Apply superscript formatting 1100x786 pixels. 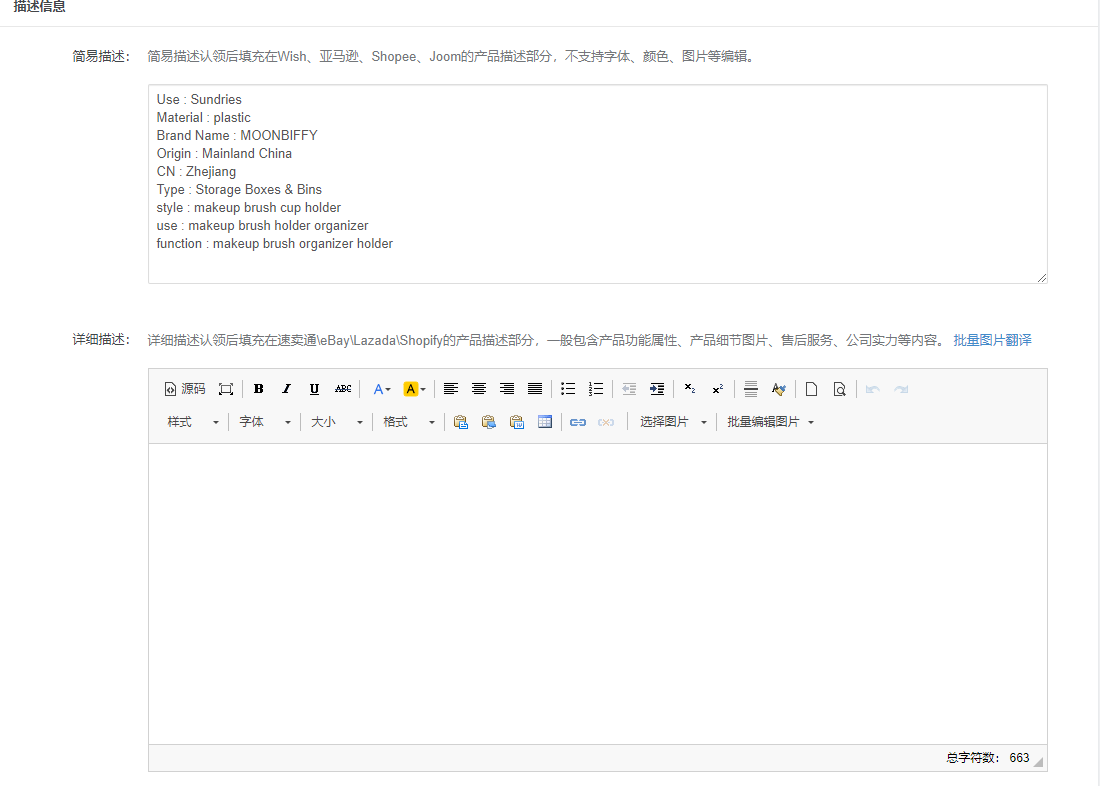[x=718, y=389]
